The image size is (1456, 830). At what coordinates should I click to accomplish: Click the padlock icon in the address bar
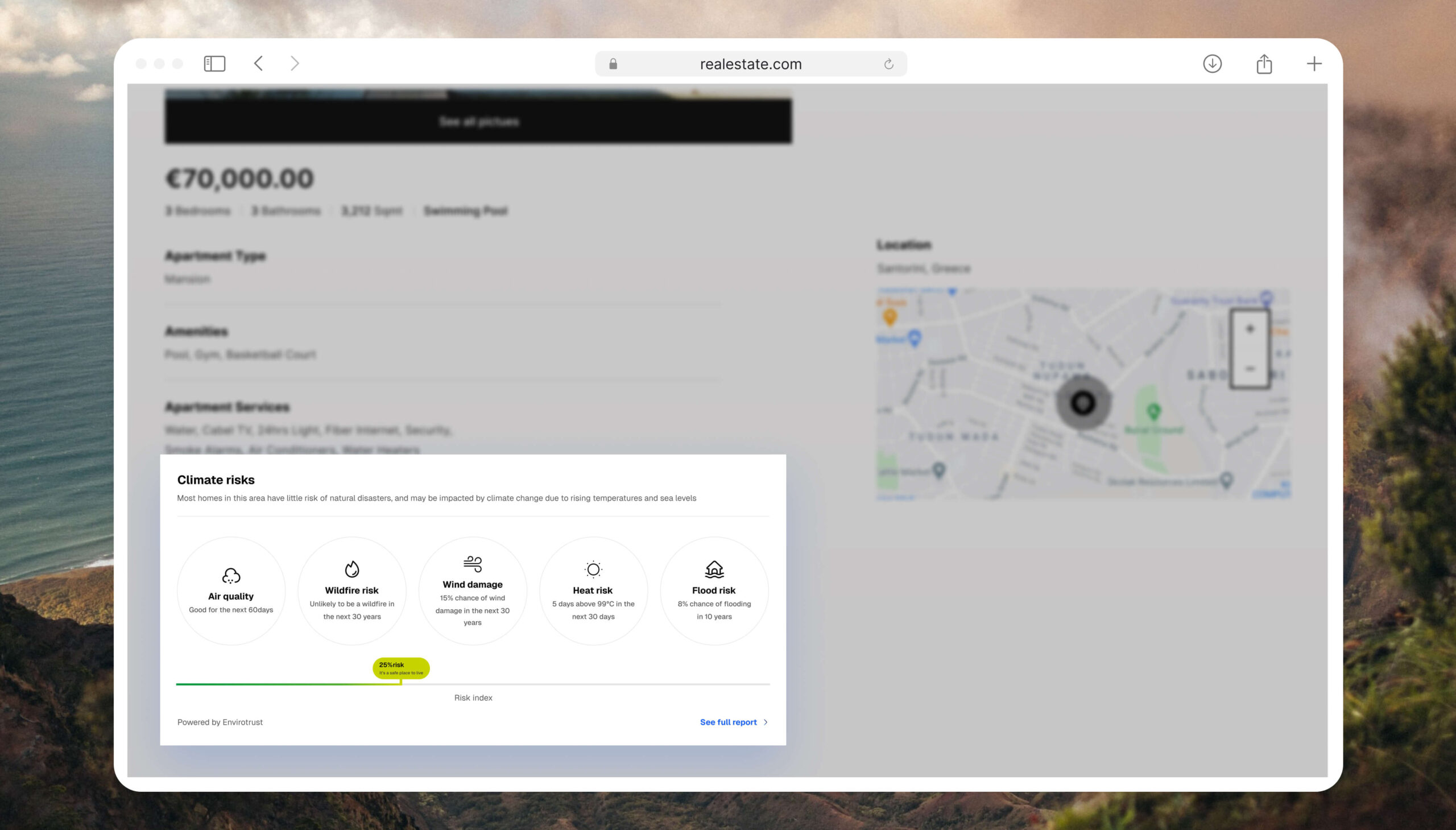tap(613, 64)
